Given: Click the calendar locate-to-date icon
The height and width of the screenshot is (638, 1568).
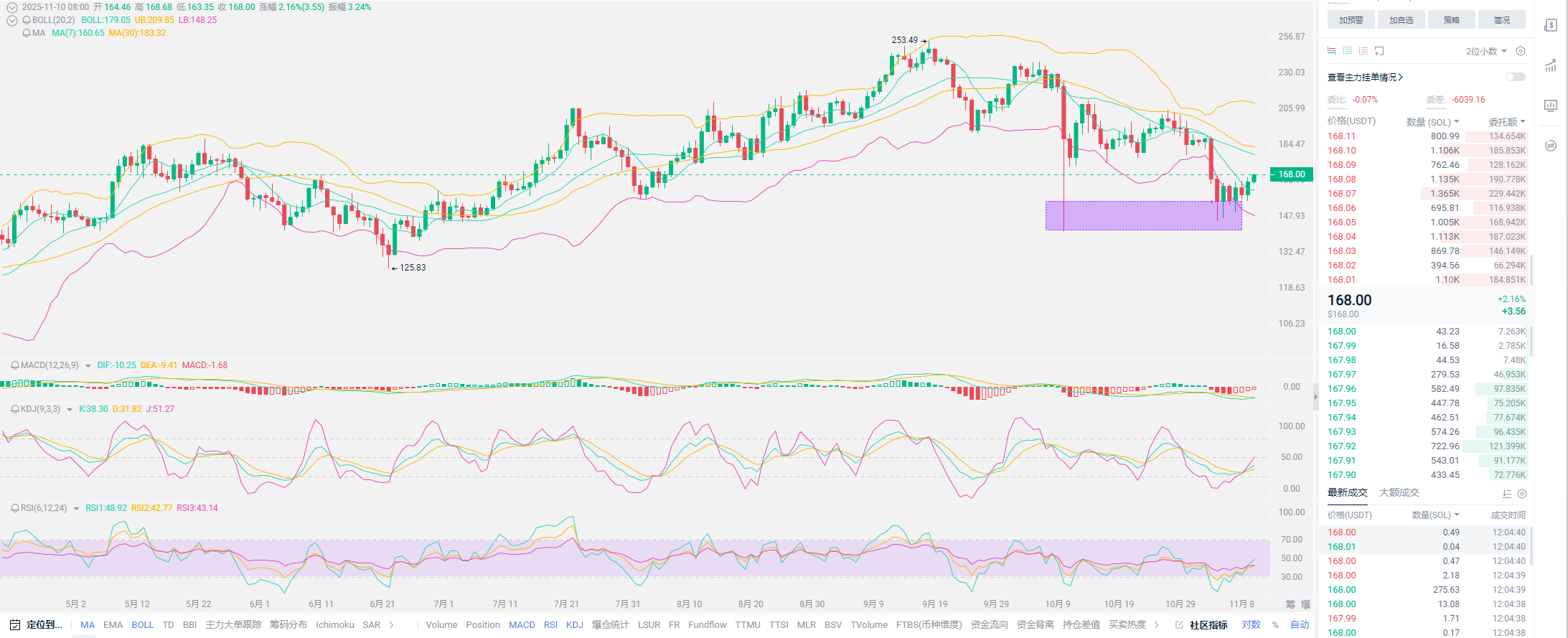Looking at the screenshot, I should [x=14, y=625].
